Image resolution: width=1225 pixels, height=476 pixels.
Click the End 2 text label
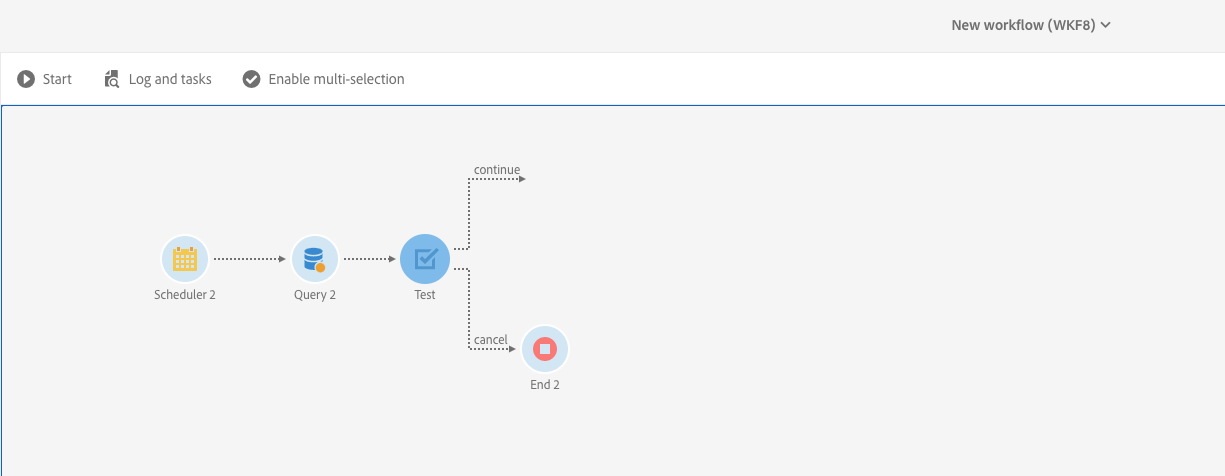click(545, 385)
